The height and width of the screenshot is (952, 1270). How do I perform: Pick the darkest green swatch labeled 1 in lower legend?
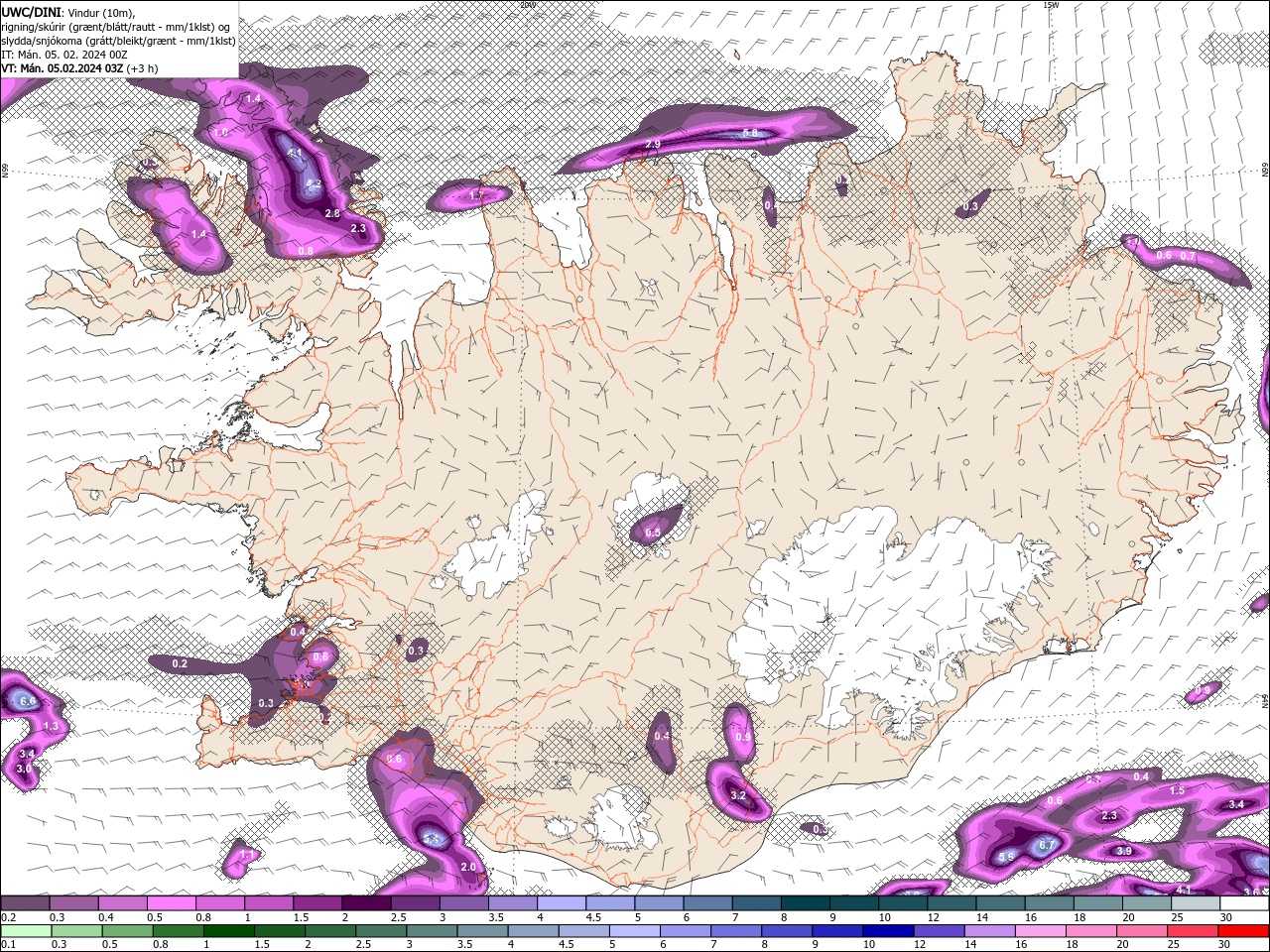click(x=230, y=931)
